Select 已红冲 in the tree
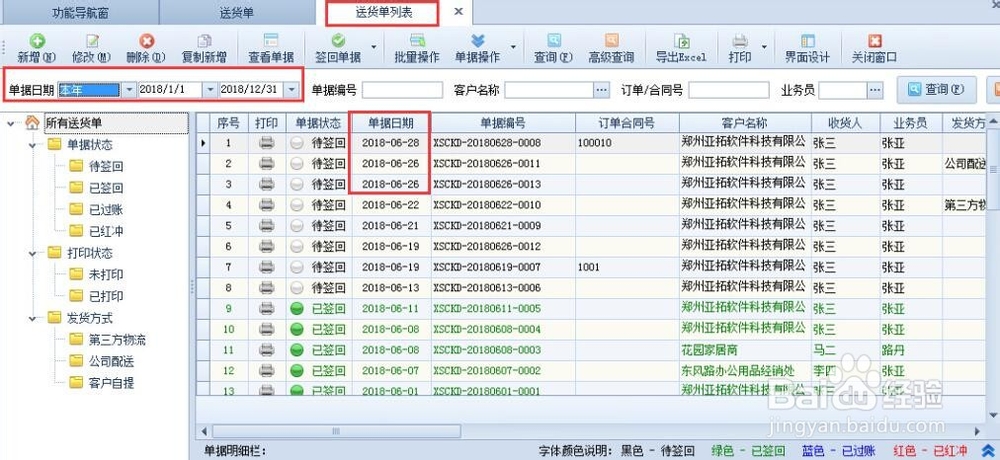1000x460 pixels. tap(106, 231)
